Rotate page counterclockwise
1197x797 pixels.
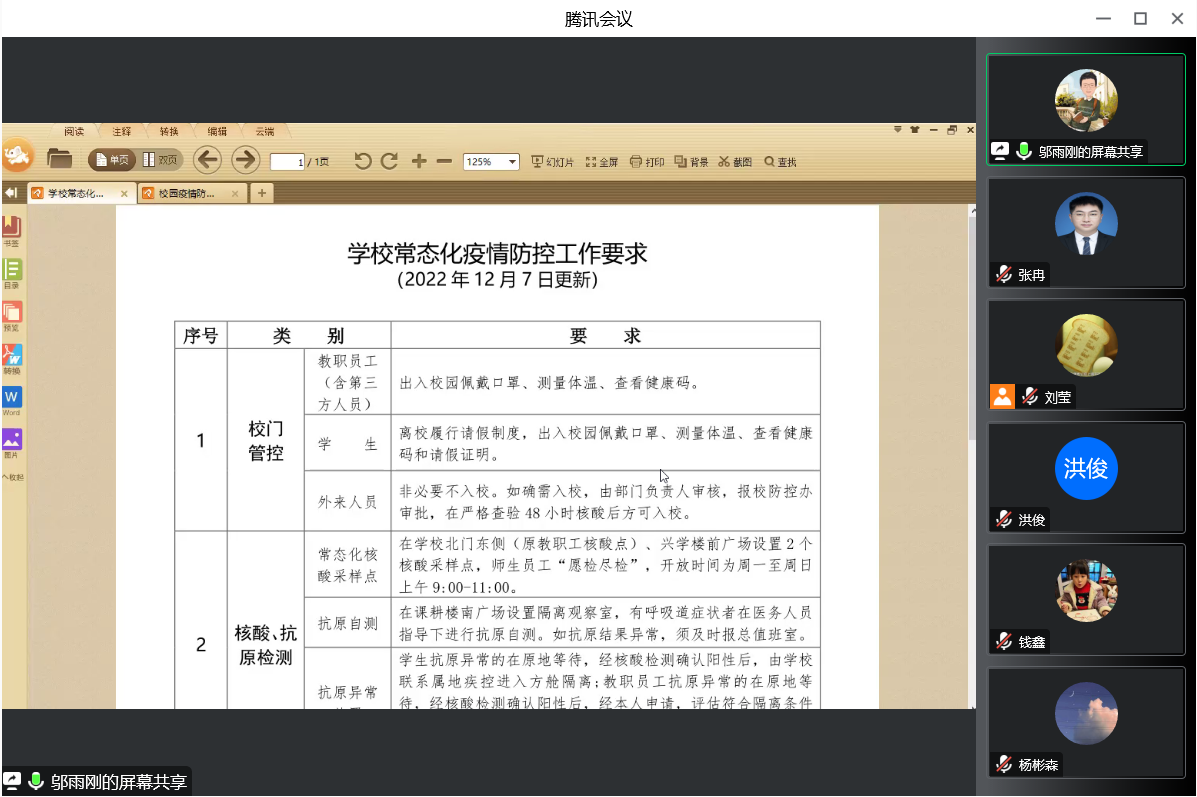[363, 161]
